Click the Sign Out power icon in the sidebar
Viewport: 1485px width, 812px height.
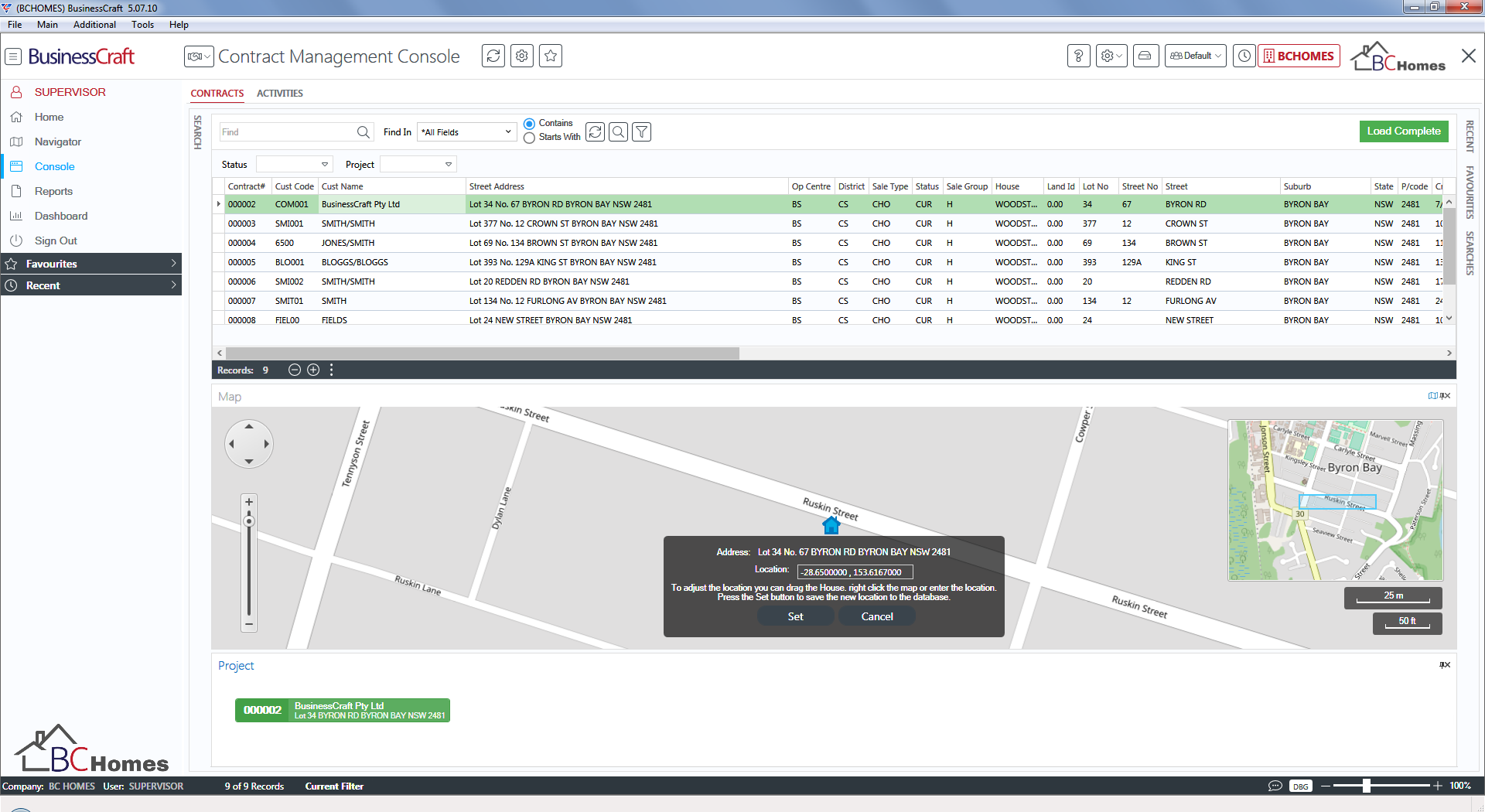(16, 241)
